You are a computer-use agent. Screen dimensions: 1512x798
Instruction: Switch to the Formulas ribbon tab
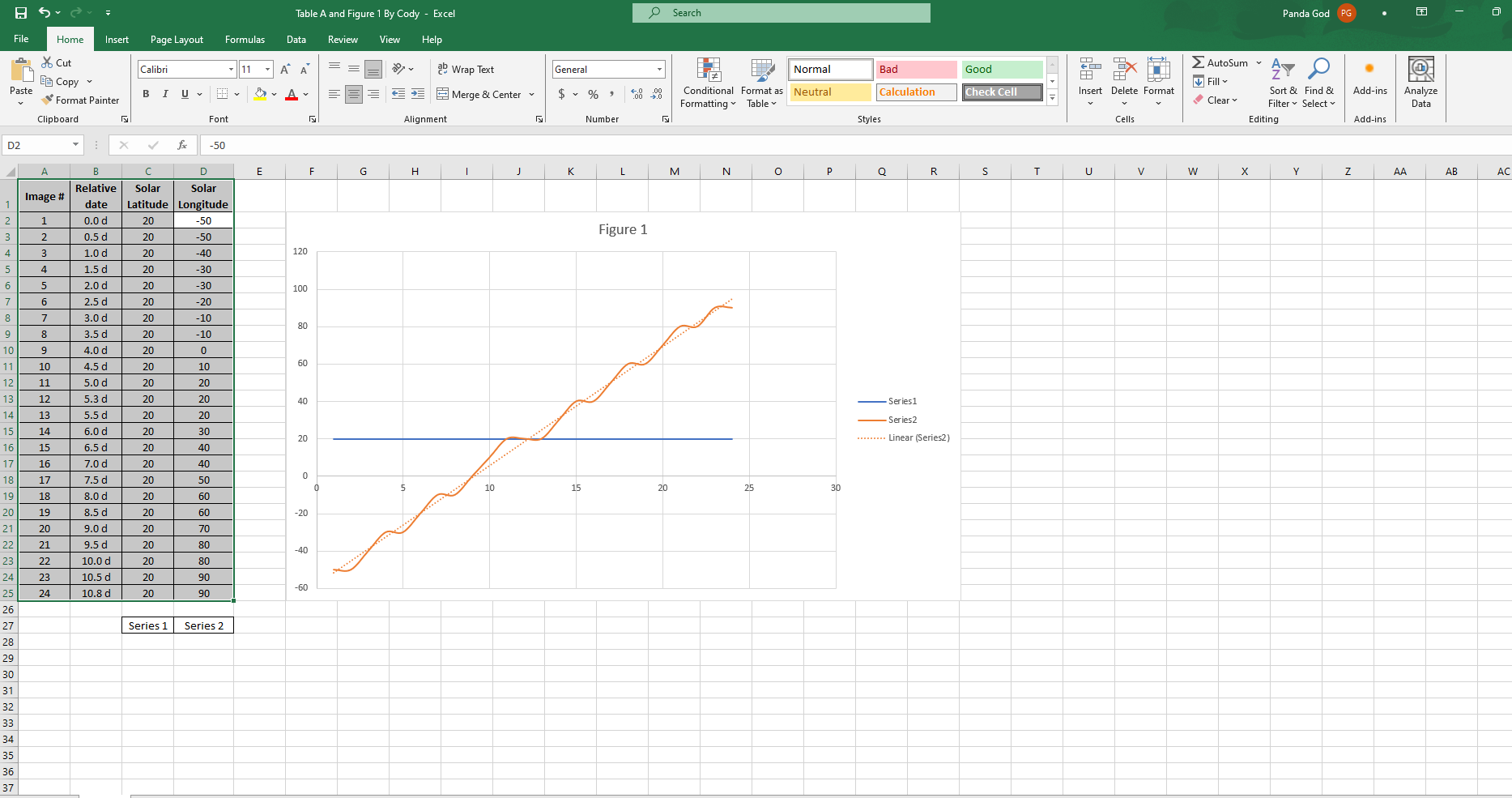[245, 39]
